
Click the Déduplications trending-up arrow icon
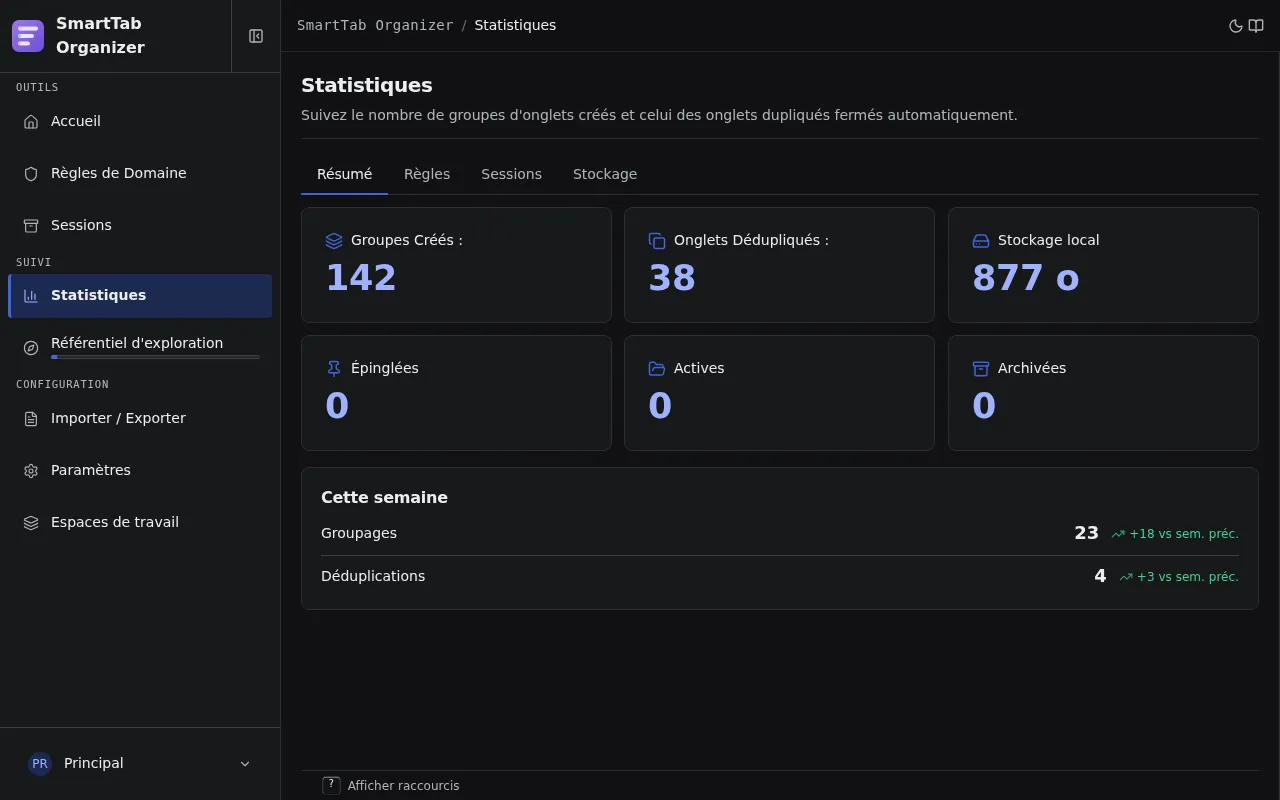click(1126, 577)
